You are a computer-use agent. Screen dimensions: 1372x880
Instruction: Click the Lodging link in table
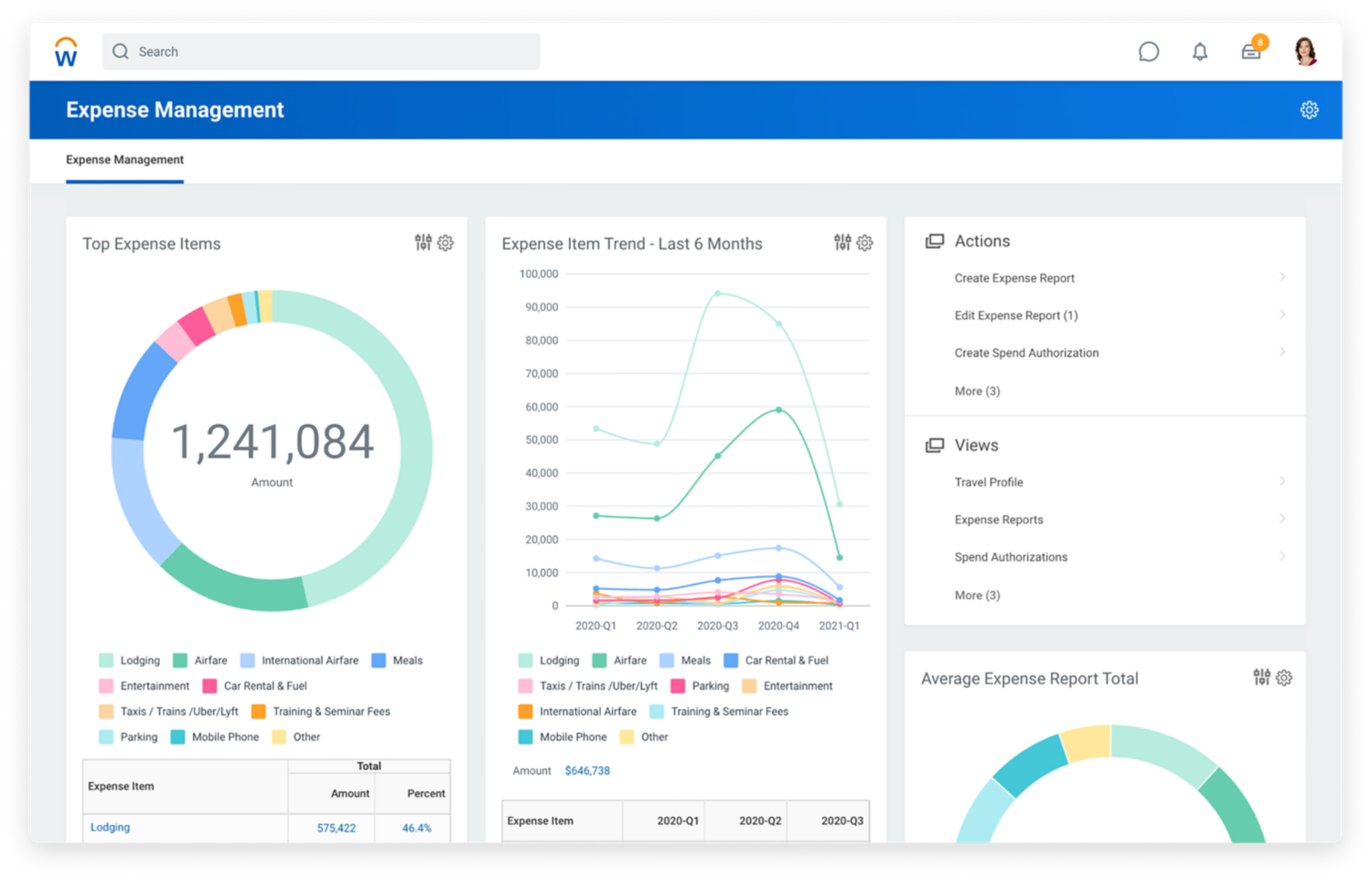tap(110, 827)
